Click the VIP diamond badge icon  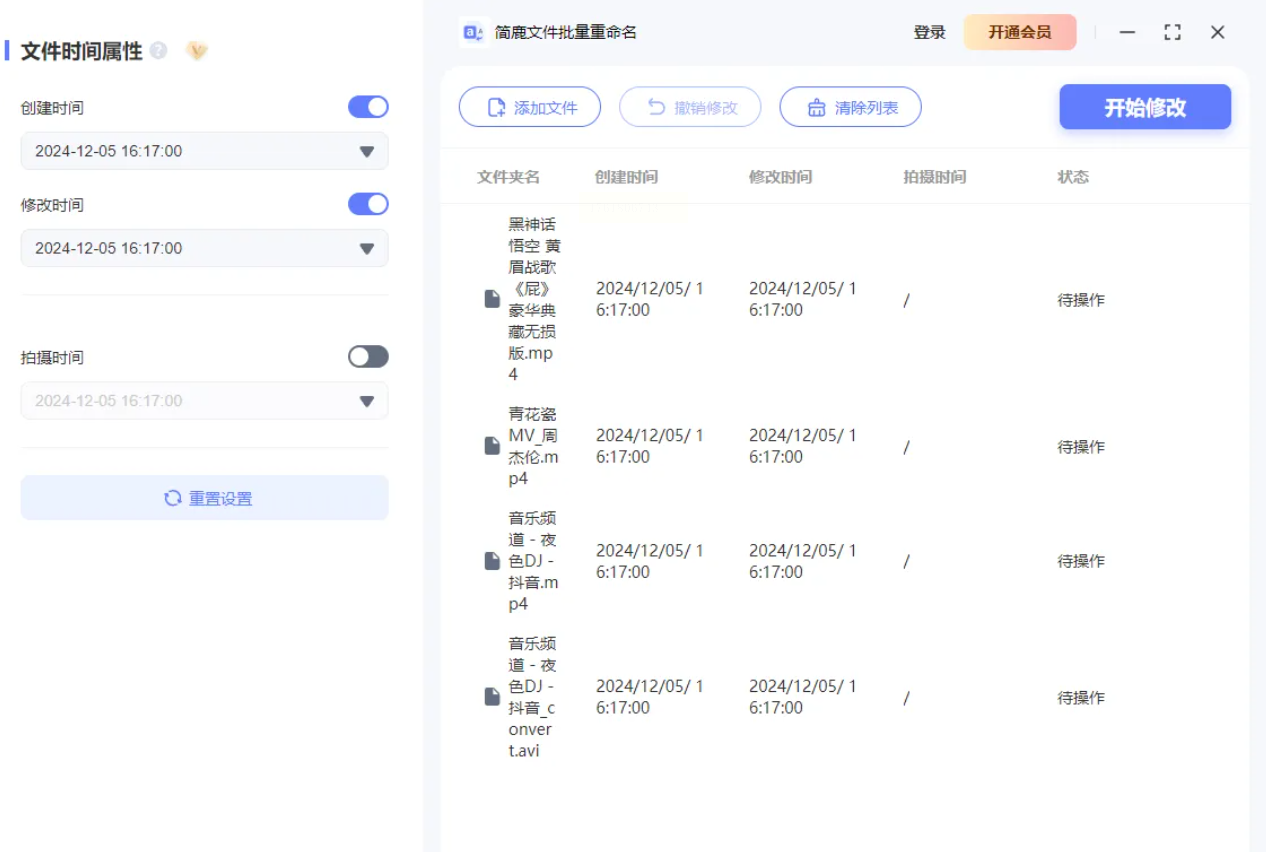tap(197, 51)
